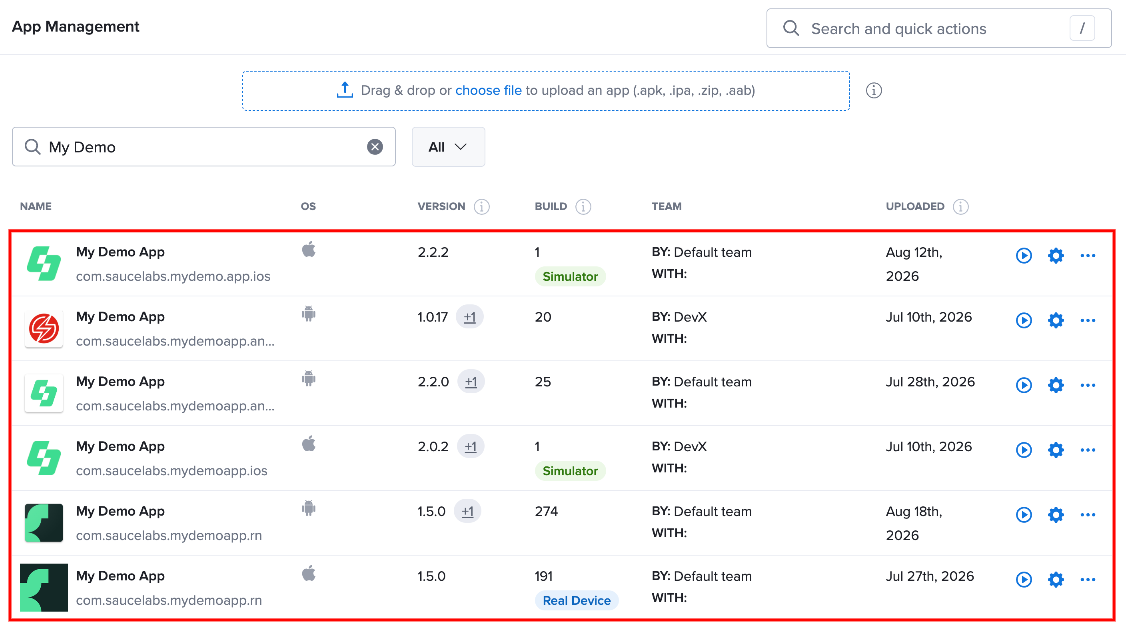The height and width of the screenshot is (644, 1126).
Task: Expand +1 versions for Android version 1.5.0
Action: [467, 512]
